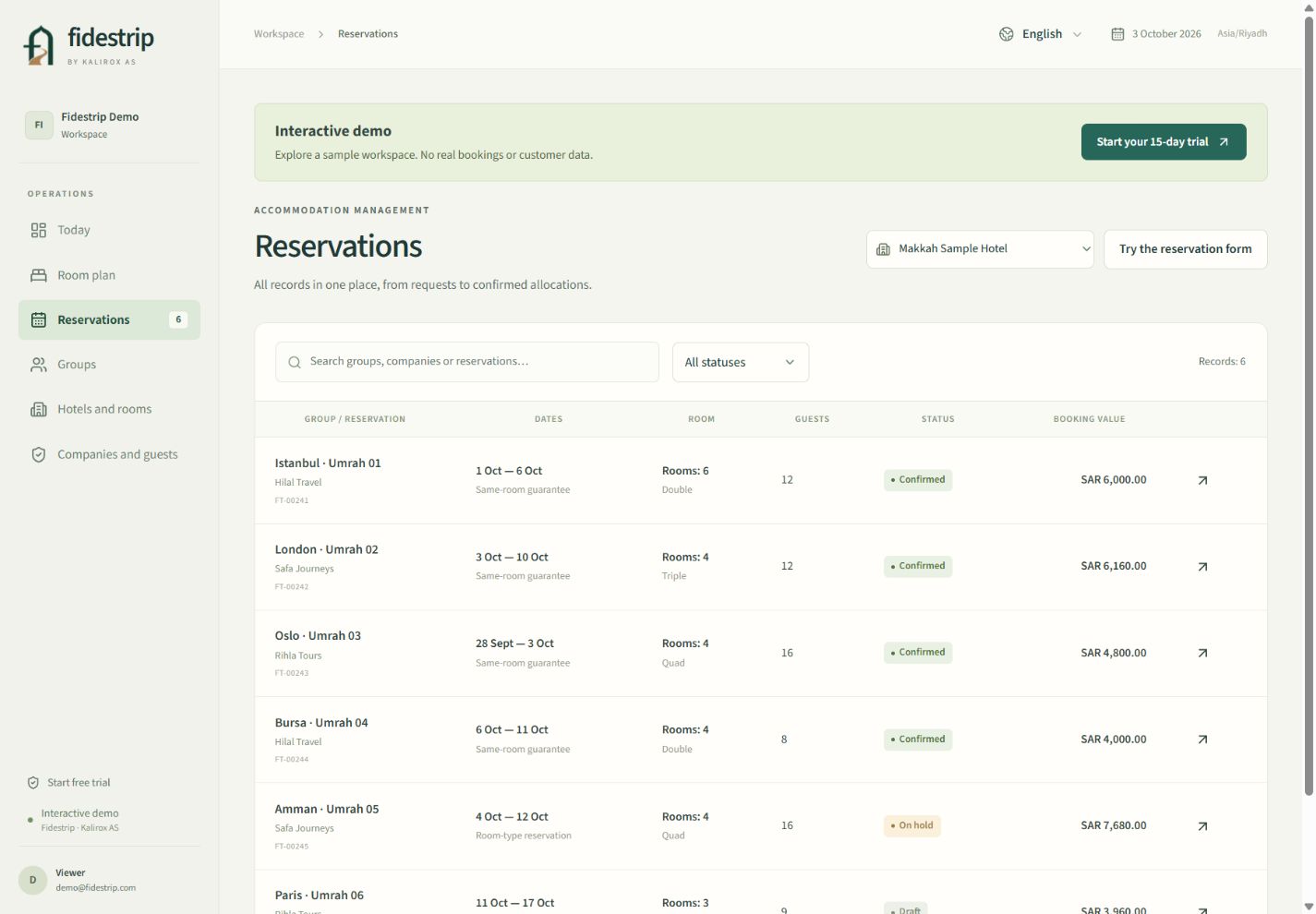The height and width of the screenshot is (914, 1316).
Task: Click the page vertical scrollbar
Action: point(1309,406)
